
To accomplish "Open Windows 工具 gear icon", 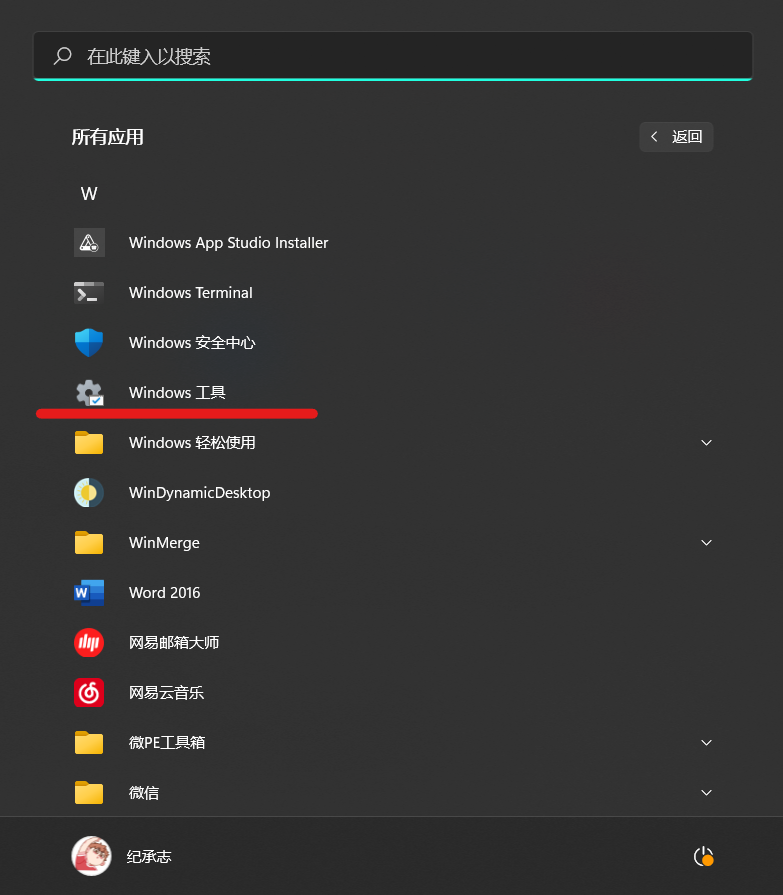I will [x=90, y=393].
